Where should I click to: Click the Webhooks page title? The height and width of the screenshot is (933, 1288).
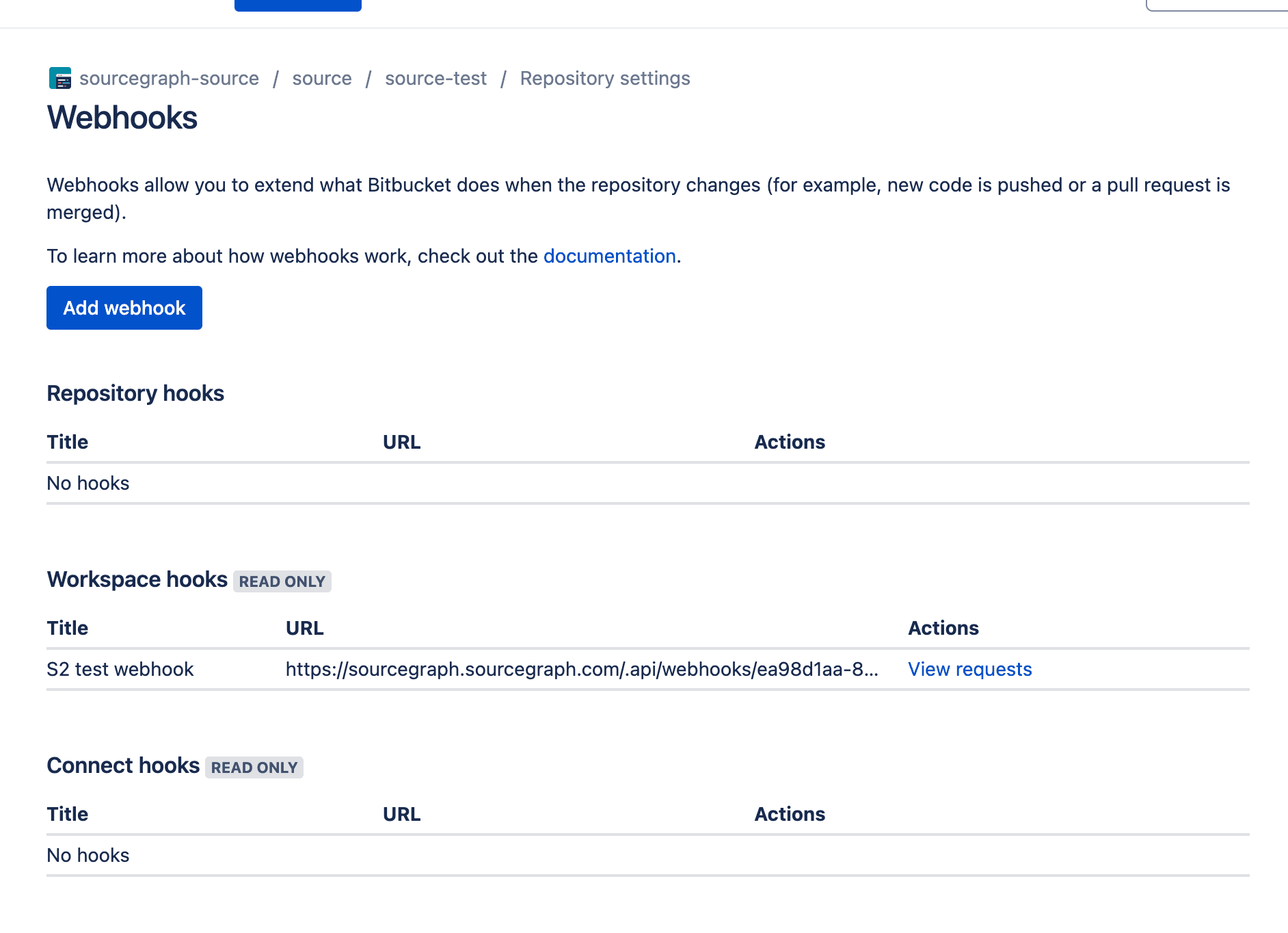122,118
